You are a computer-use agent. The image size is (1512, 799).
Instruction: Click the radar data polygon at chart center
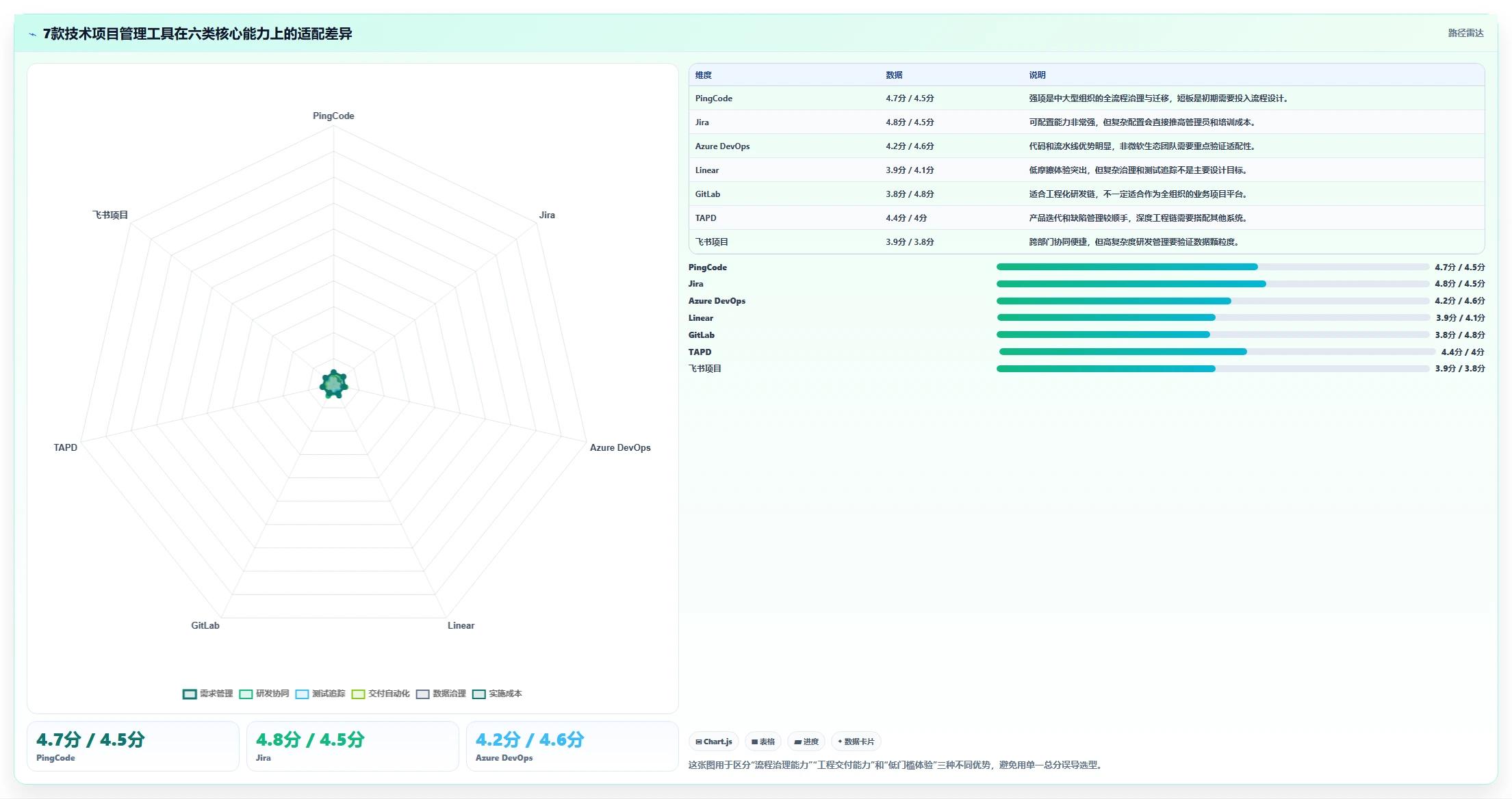pyautogui.click(x=333, y=384)
